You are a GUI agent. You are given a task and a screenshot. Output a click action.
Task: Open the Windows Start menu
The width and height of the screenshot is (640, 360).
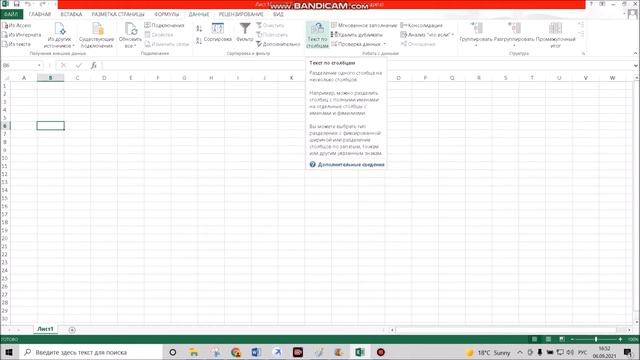[9, 352]
